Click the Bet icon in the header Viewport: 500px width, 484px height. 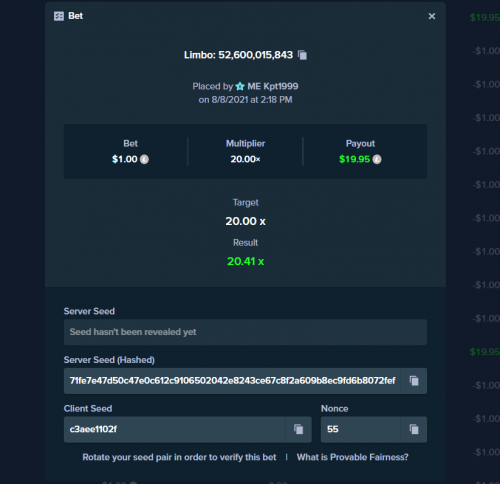59,16
